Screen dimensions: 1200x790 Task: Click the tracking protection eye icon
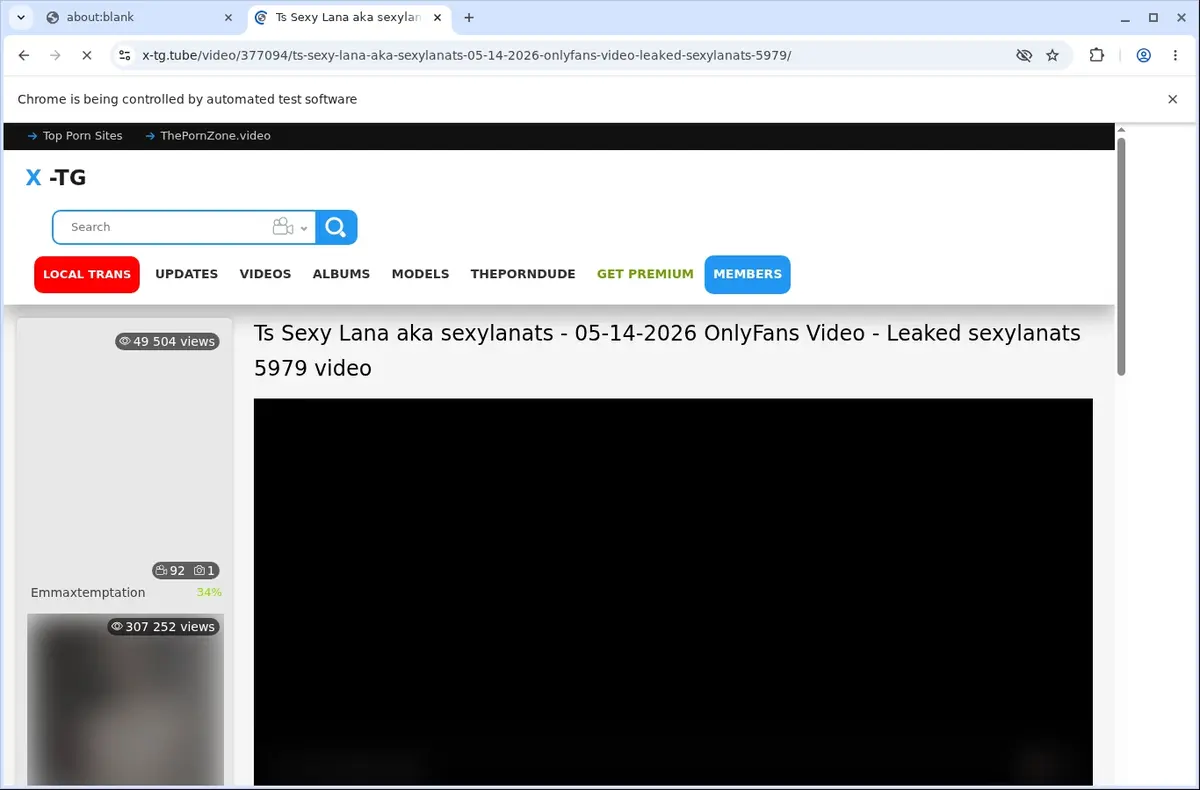[x=1023, y=56]
